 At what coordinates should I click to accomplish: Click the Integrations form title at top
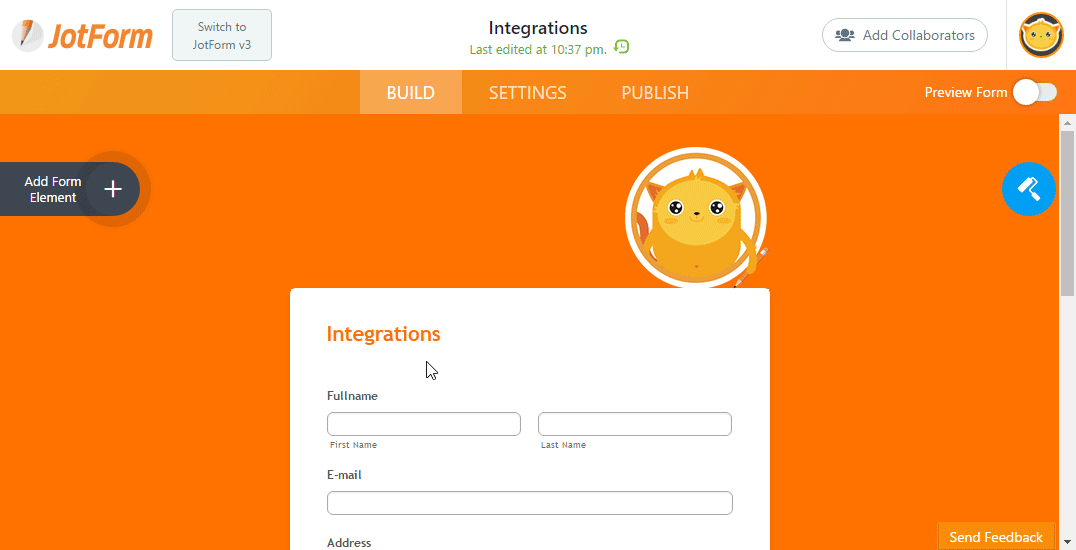538,27
